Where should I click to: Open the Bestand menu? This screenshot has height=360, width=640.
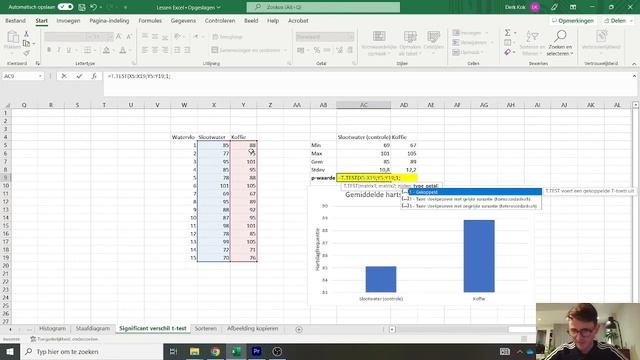click(16, 20)
